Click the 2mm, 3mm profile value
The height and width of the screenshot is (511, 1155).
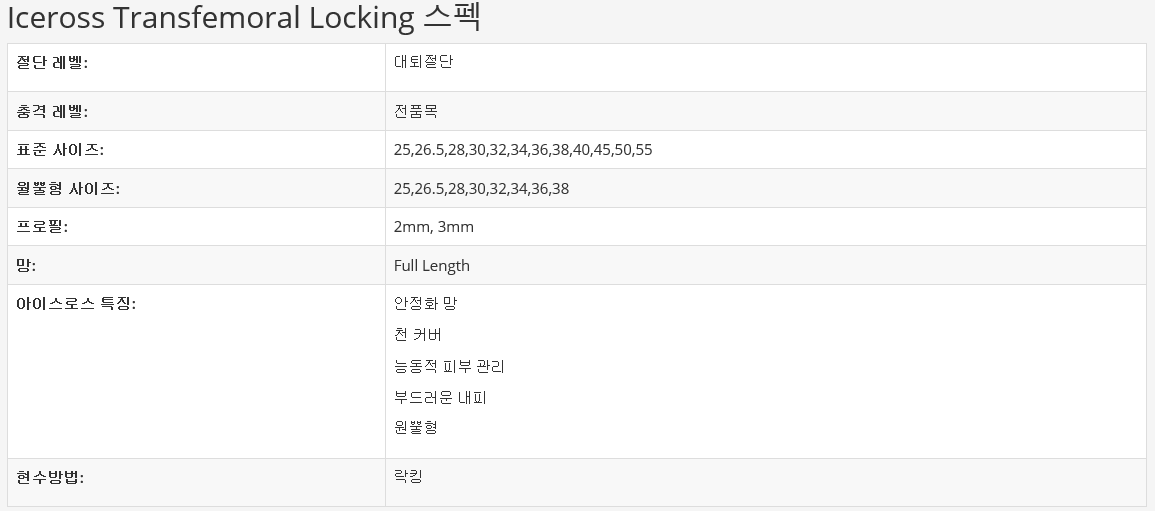pos(434,227)
